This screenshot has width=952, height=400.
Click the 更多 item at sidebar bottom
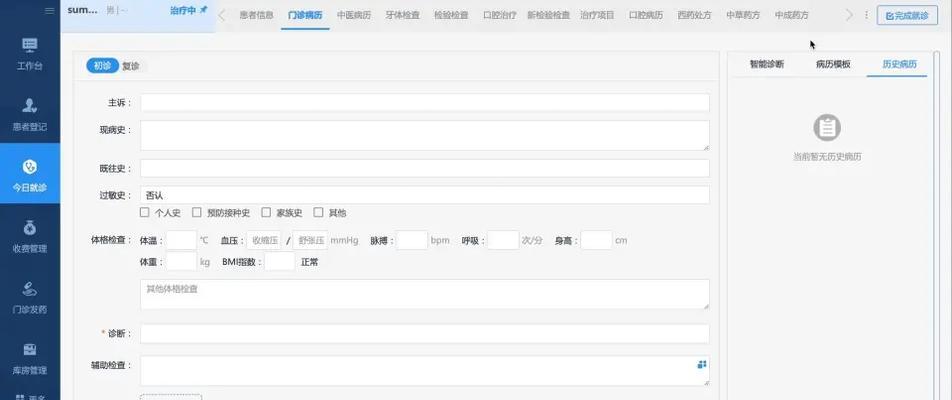[x=30, y=396]
